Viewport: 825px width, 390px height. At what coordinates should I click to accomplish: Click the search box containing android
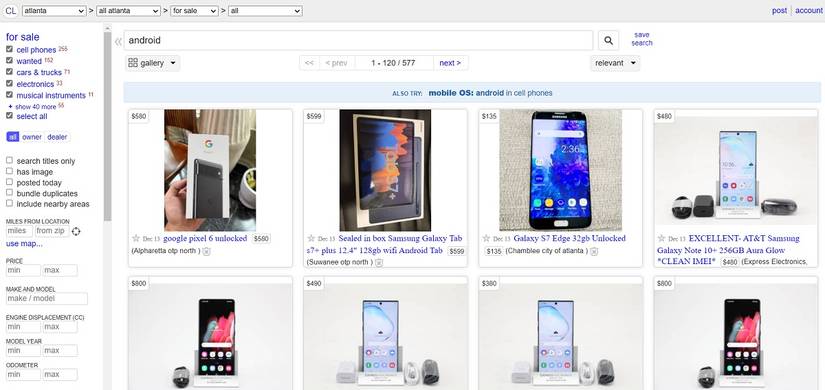tap(358, 41)
